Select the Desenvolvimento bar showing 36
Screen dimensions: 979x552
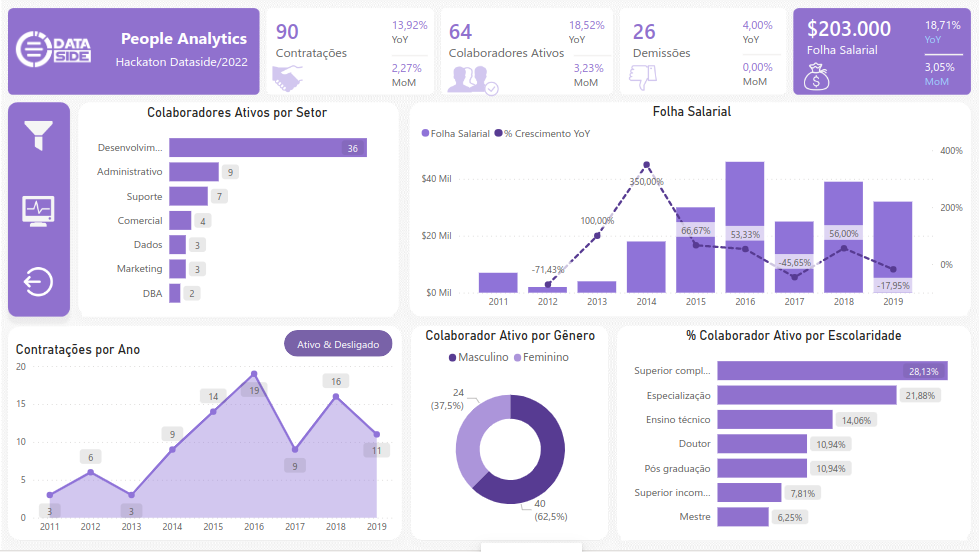click(x=267, y=148)
